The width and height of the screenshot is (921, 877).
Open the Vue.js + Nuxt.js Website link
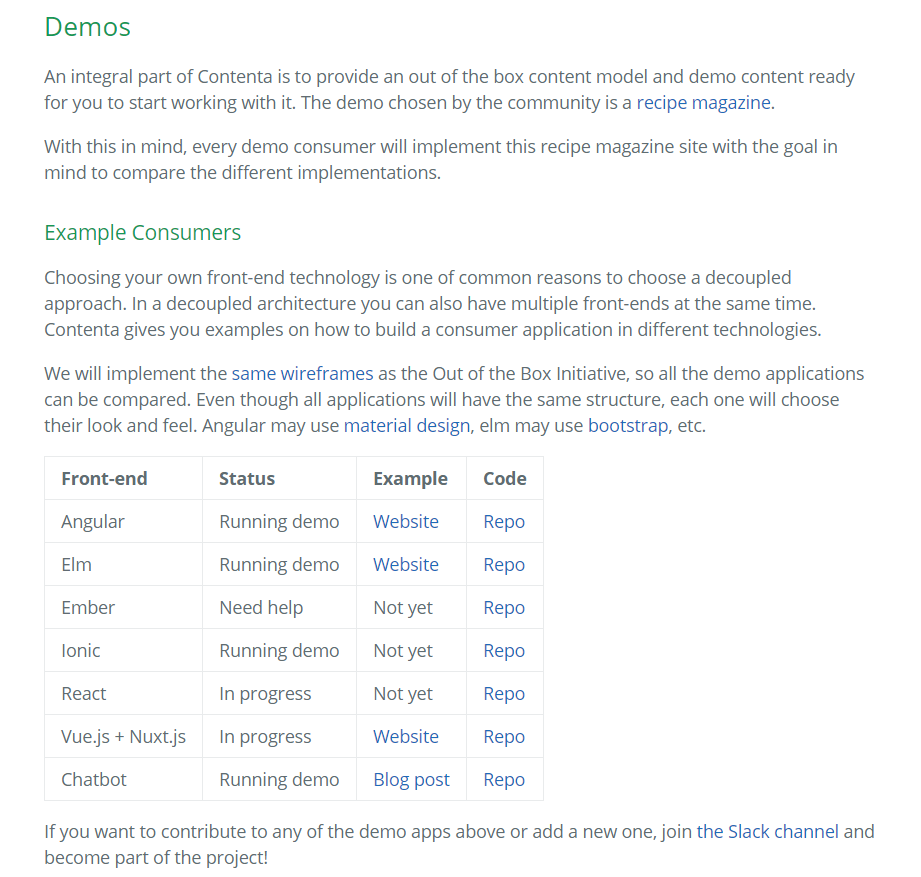click(405, 736)
